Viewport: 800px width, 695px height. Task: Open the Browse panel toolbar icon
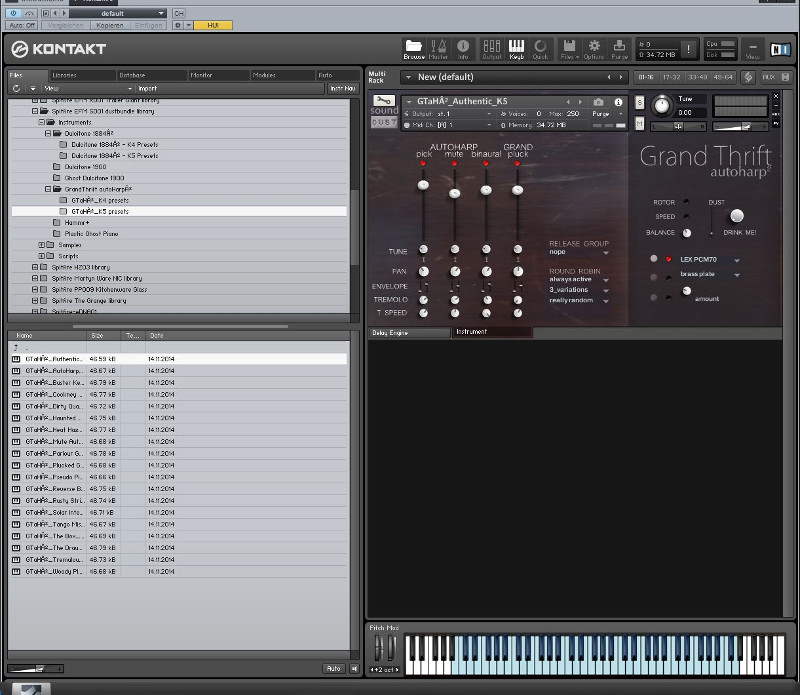(414, 49)
